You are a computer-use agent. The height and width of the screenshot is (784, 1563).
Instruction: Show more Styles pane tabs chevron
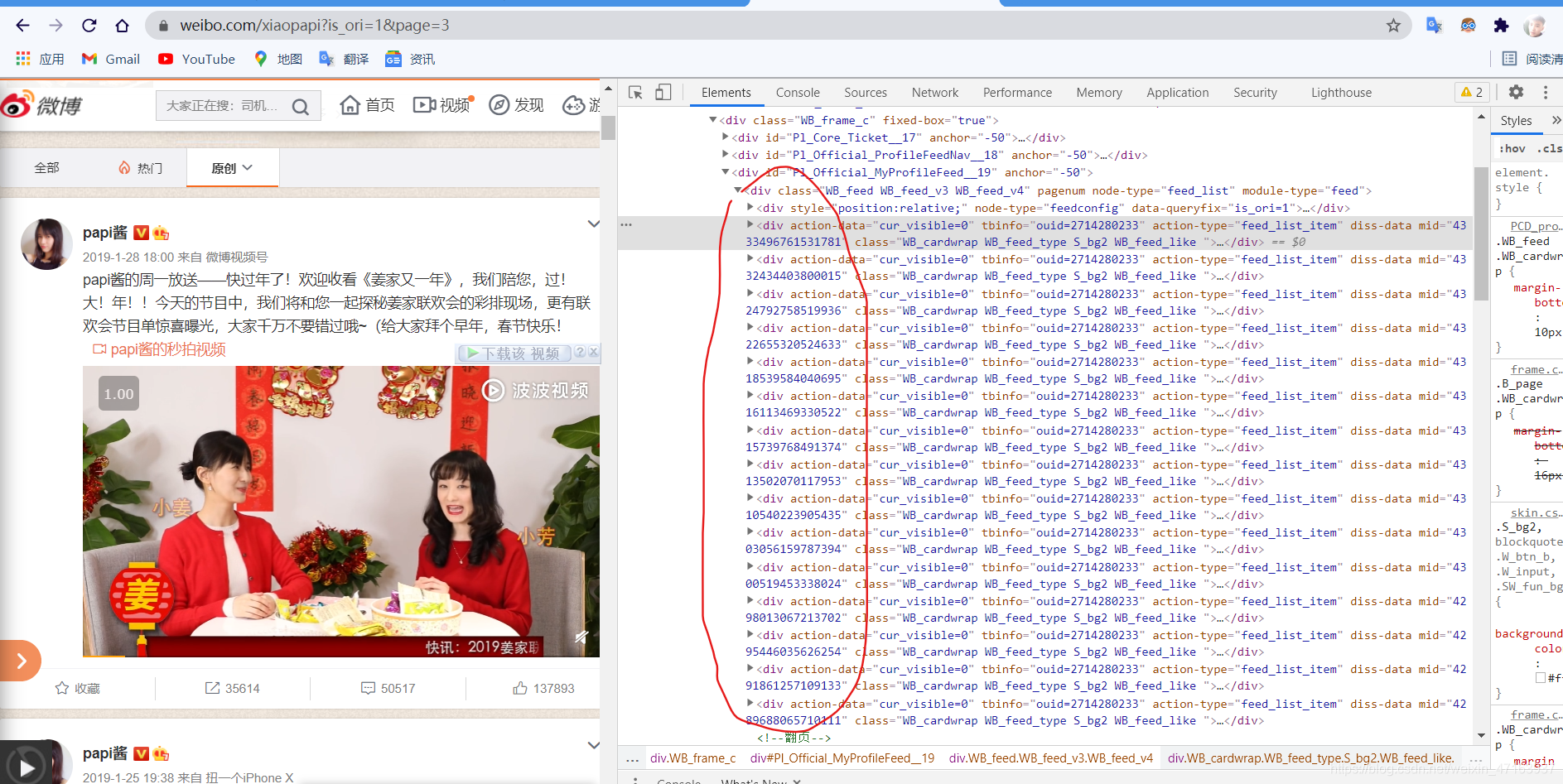[x=1555, y=121]
